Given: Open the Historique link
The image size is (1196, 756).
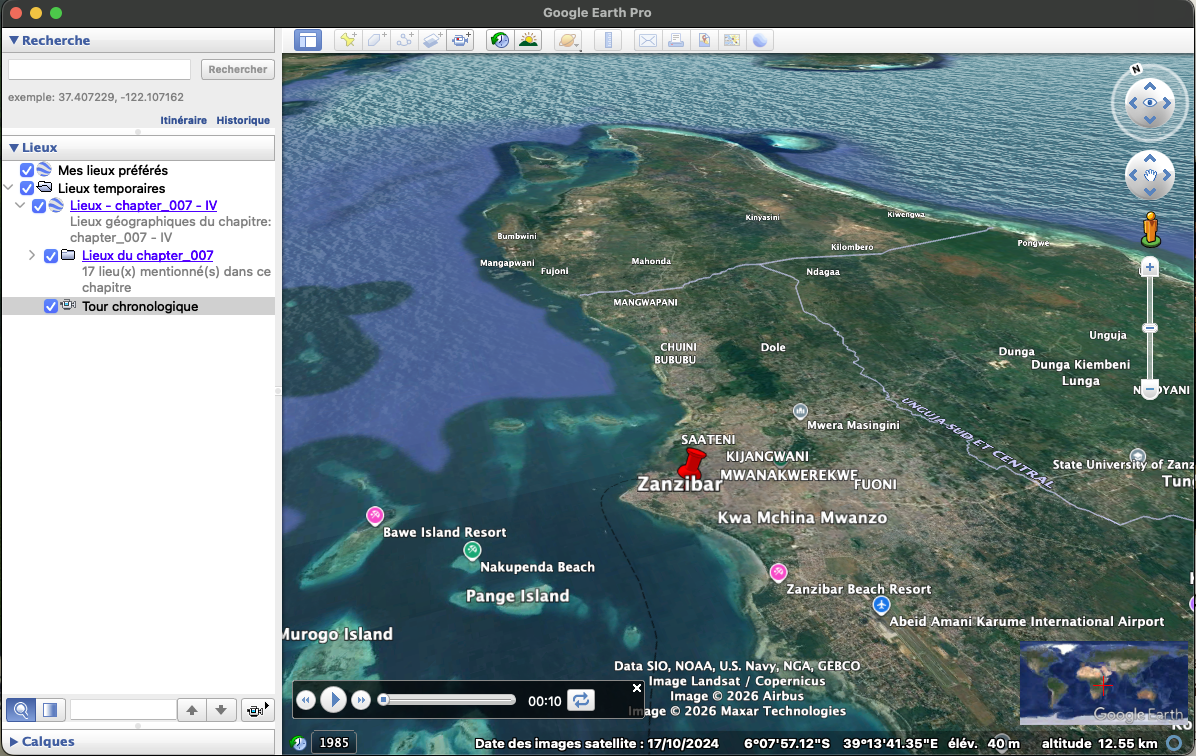Looking at the screenshot, I should [x=243, y=120].
